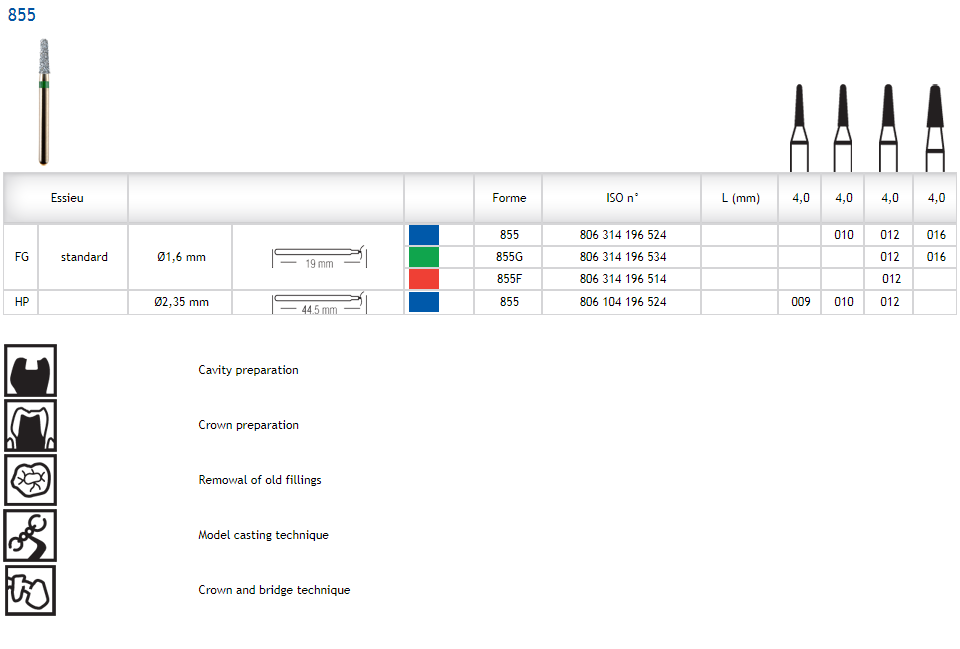Select size 016 in the 855G row
960x649 pixels.
935,257
